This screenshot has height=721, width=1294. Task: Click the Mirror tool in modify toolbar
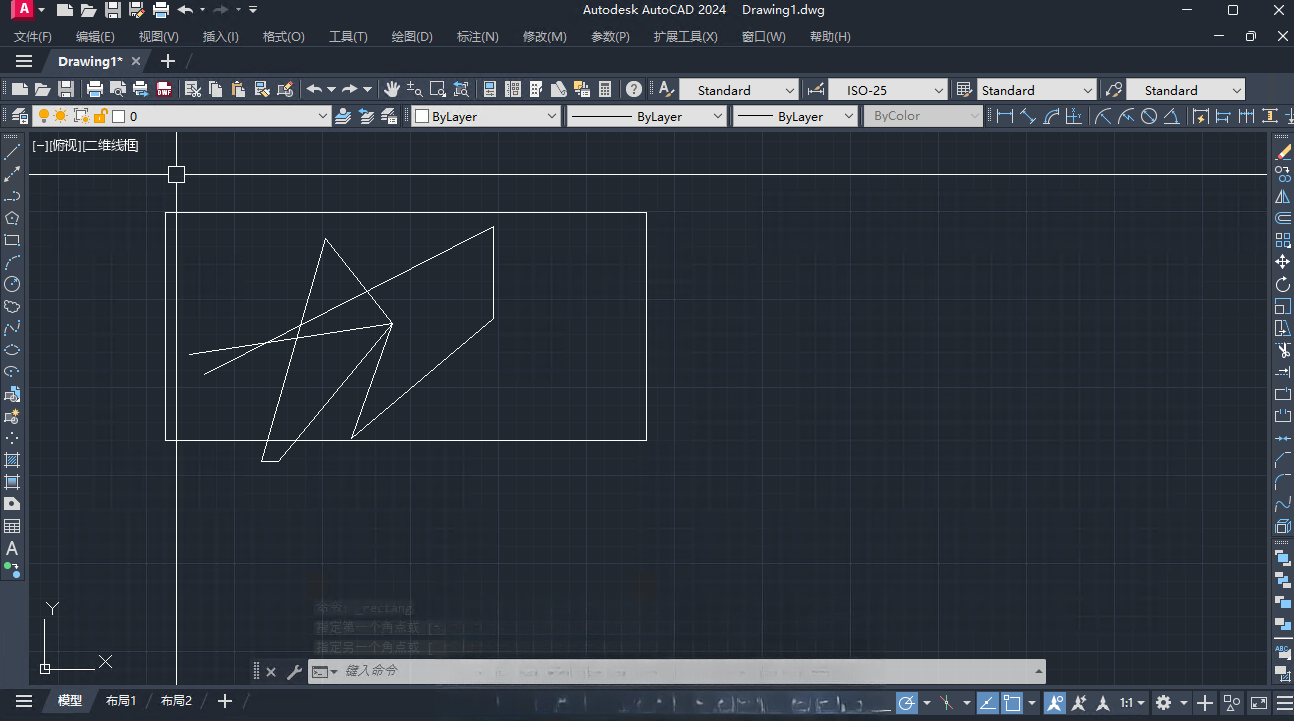(x=1283, y=196)
